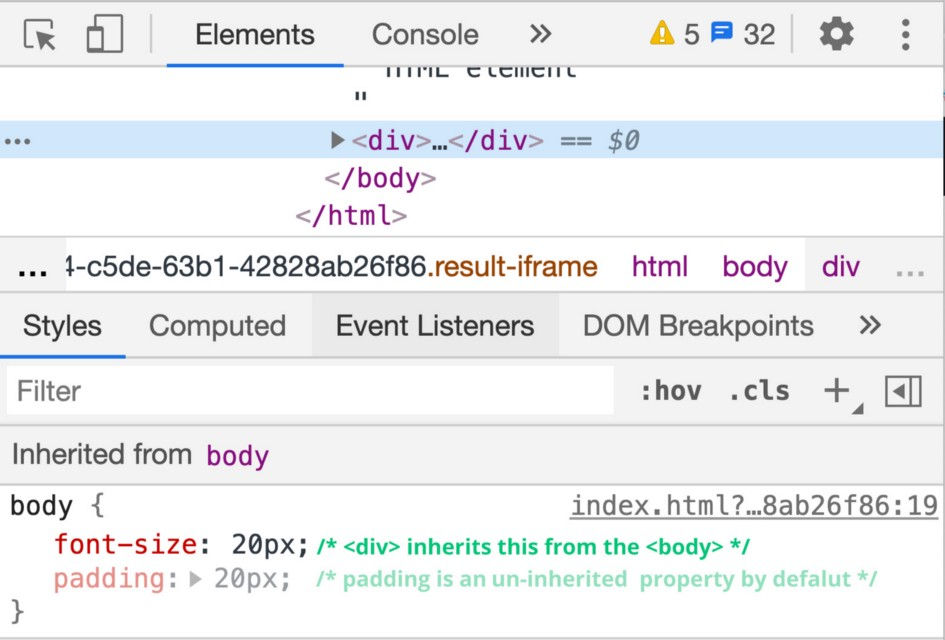Screen dimensions: 945x640
Task: Toggle the .cls classes panel
Action: pos(759,391)
